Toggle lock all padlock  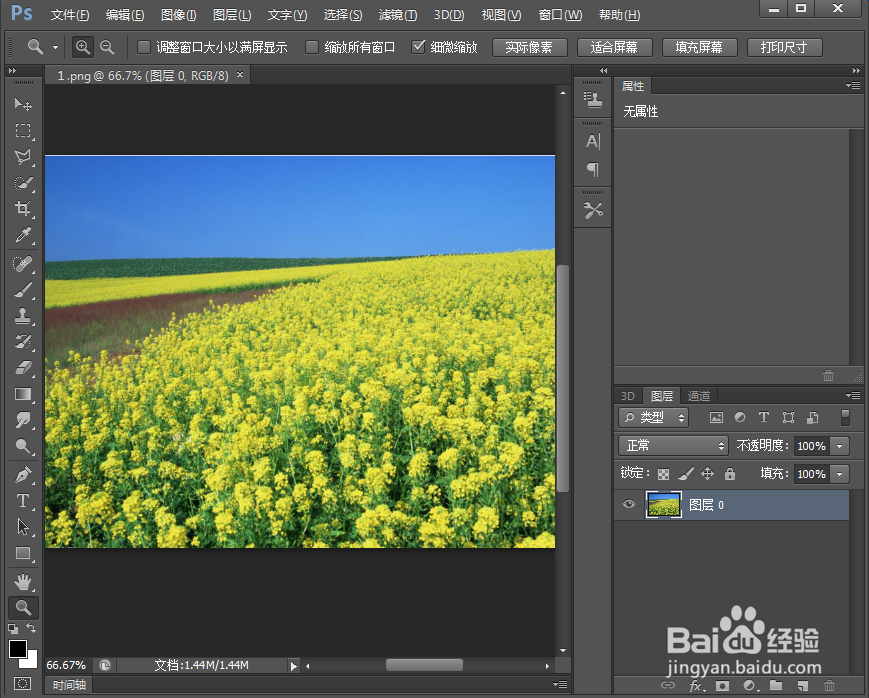730,474
